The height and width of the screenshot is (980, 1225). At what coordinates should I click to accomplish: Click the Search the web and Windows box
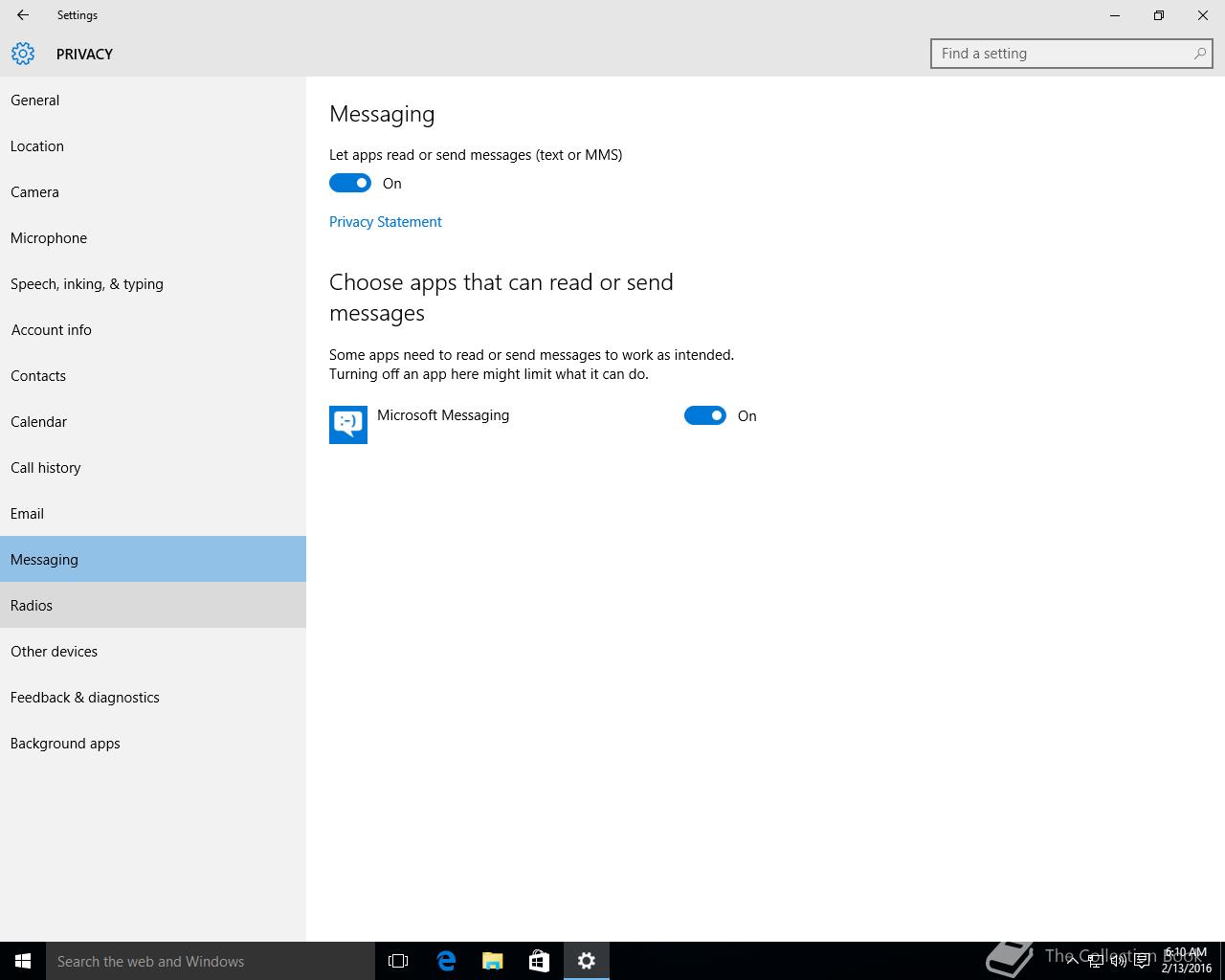[x=211, y=961]
